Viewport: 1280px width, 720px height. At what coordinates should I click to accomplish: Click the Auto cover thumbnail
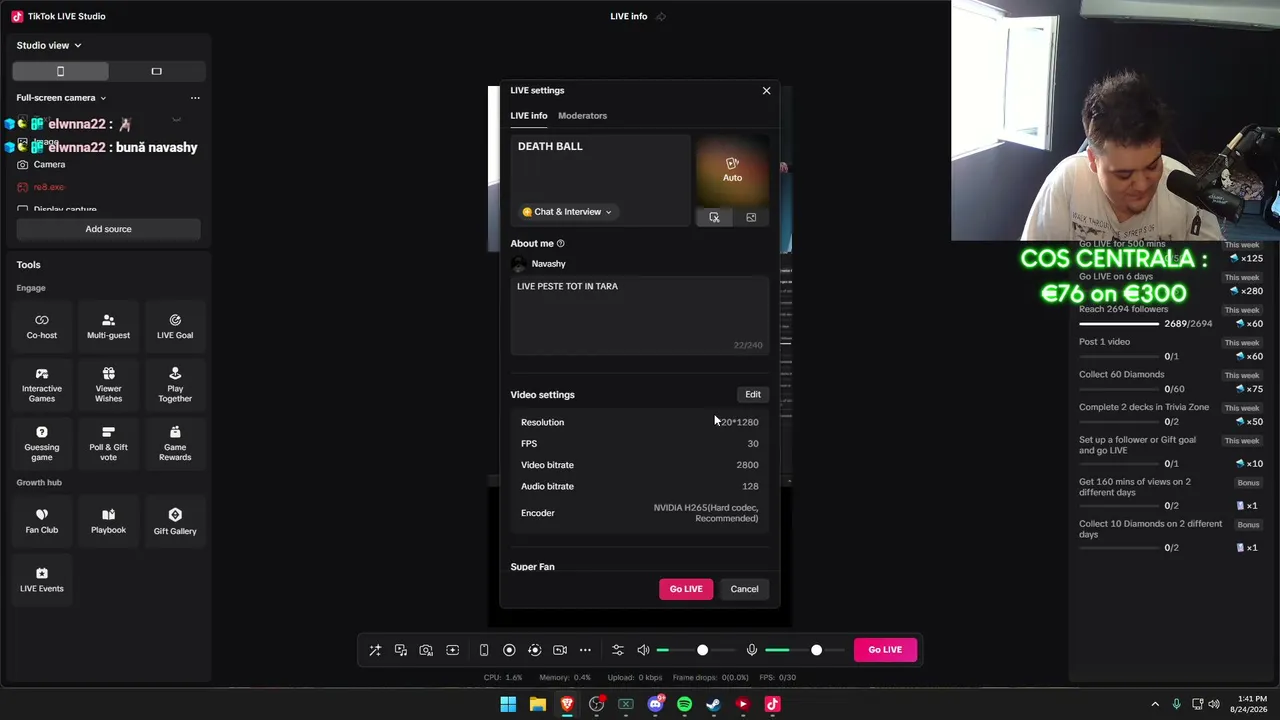click(733, 170)
